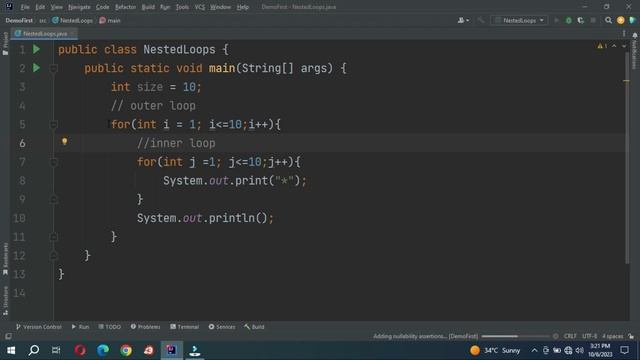Open the Problems tool window

click(145, 327)
